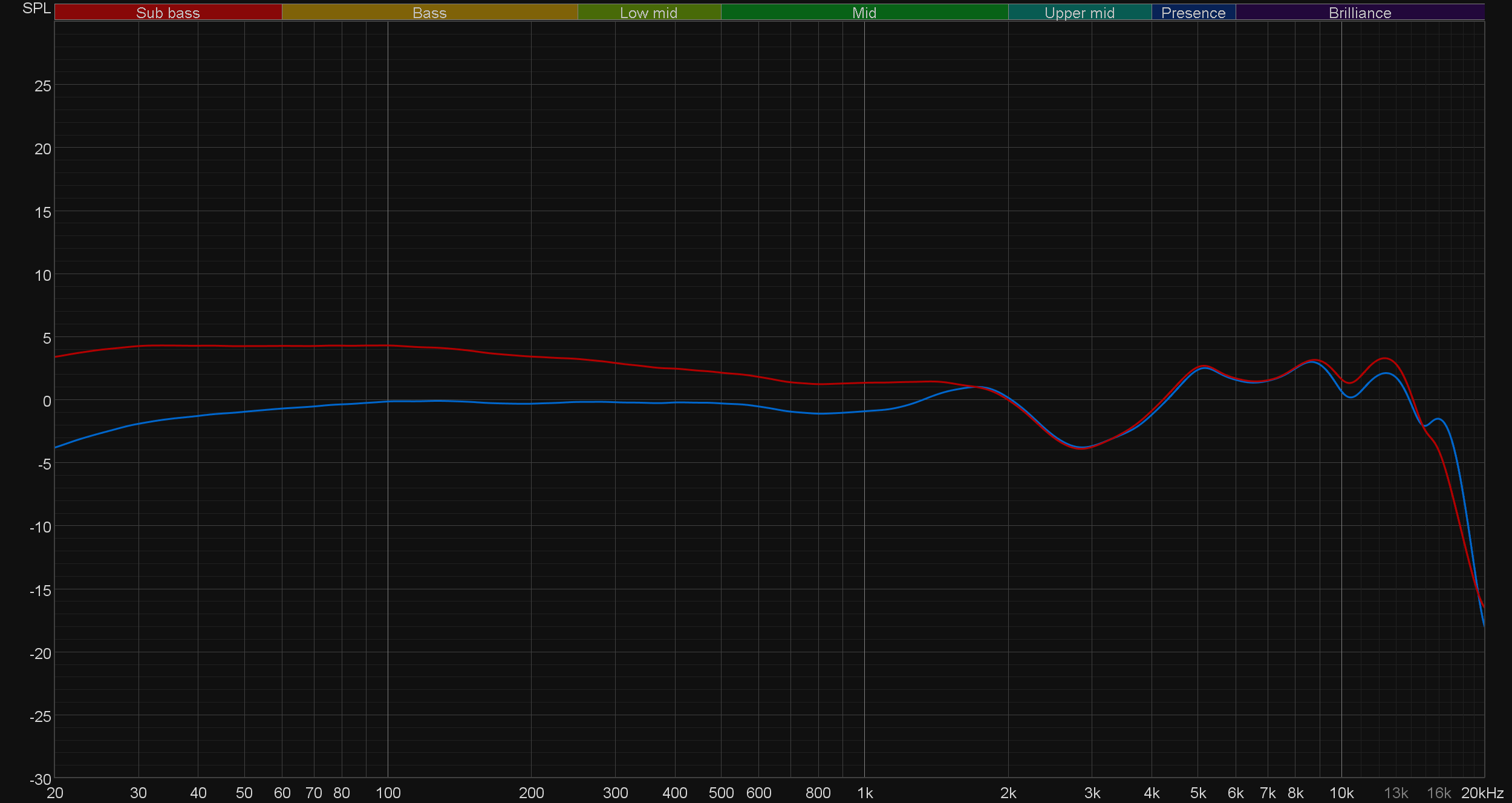Click the 10k frequency axis label

[1341, 793]
